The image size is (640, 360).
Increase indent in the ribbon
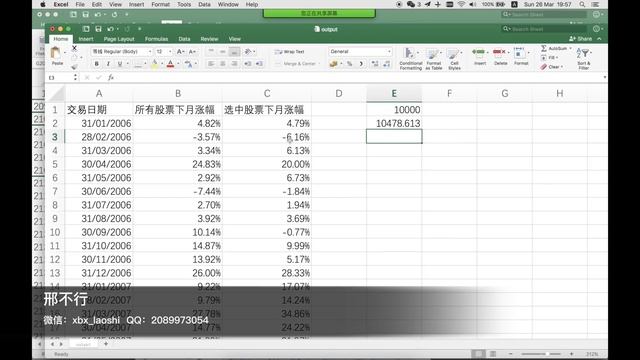(x=259, y=64)
